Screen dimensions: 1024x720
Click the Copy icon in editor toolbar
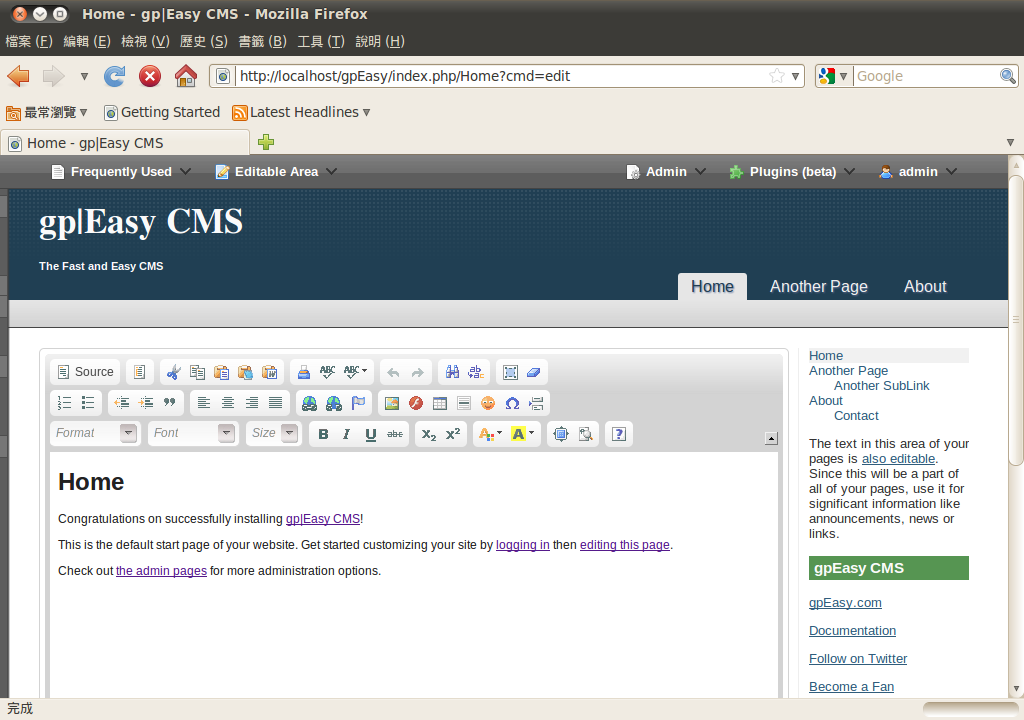click(x=197, y=372)
